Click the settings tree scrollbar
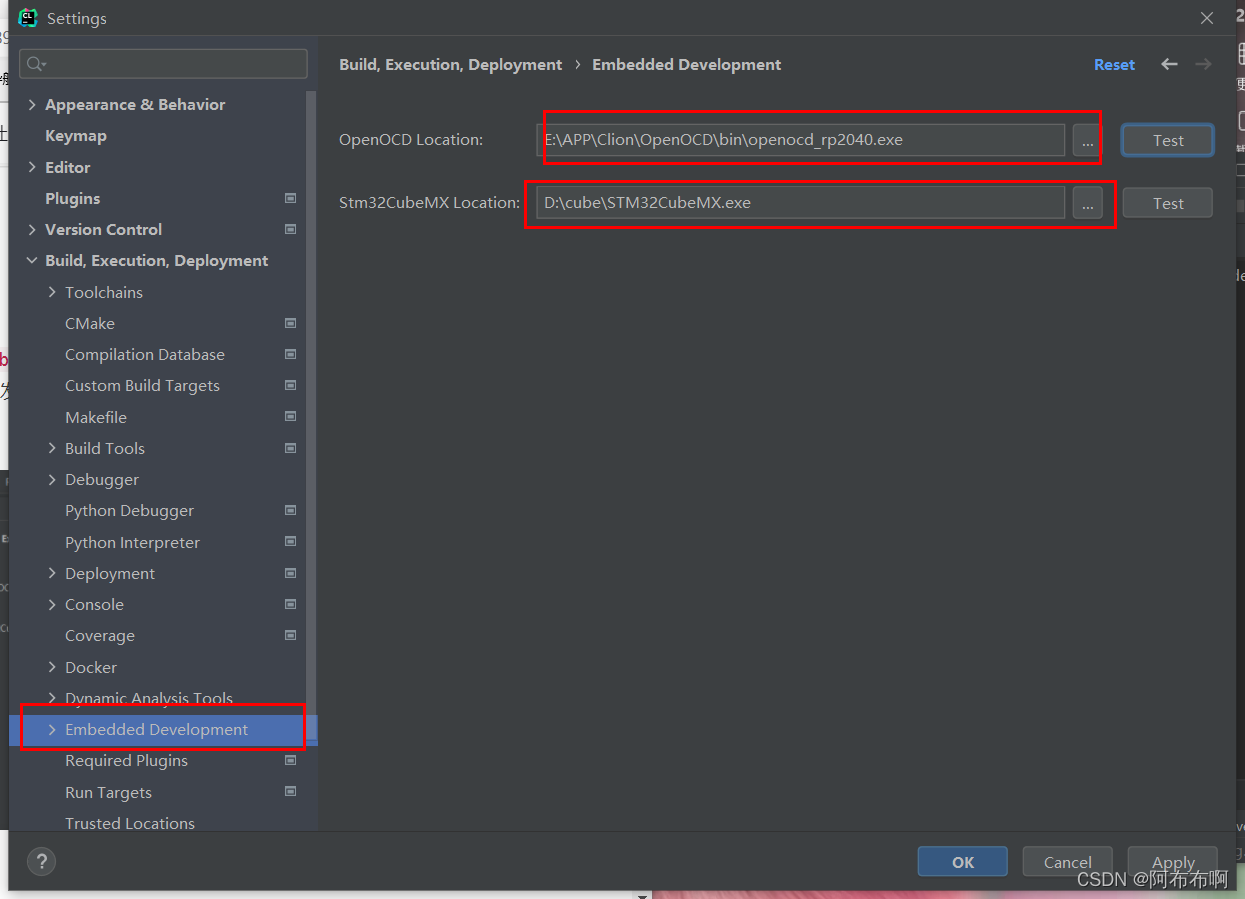 pyautogui.click(x=312, y=415)
